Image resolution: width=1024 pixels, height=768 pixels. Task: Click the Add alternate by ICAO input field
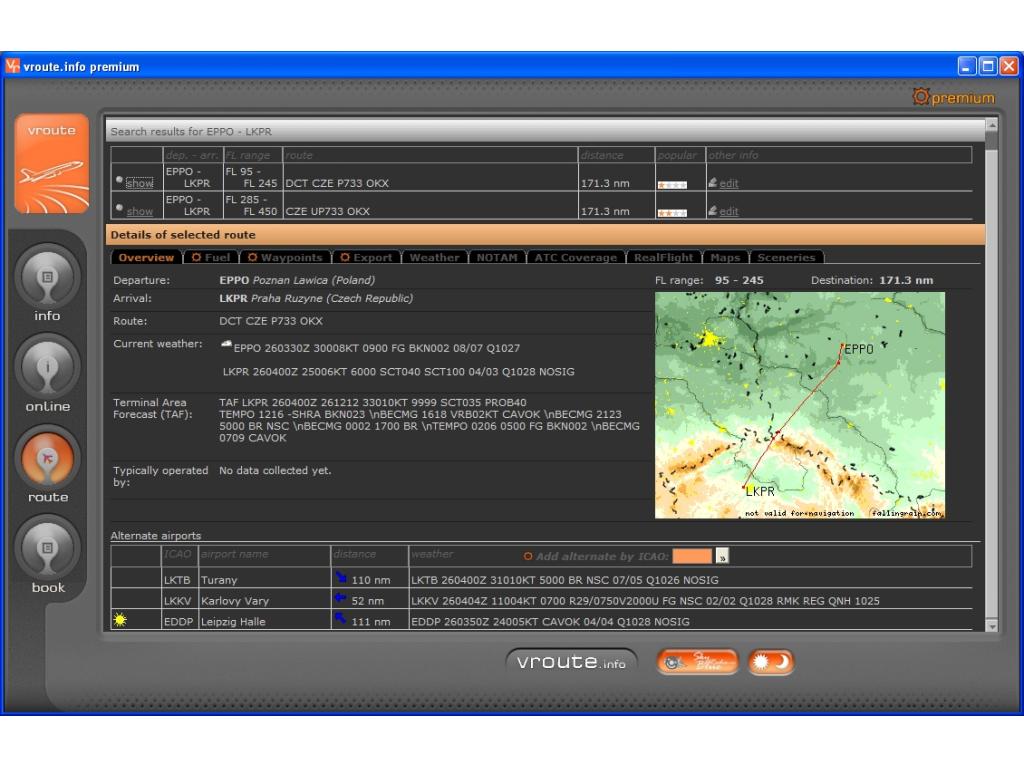click(x=692, y=556)
